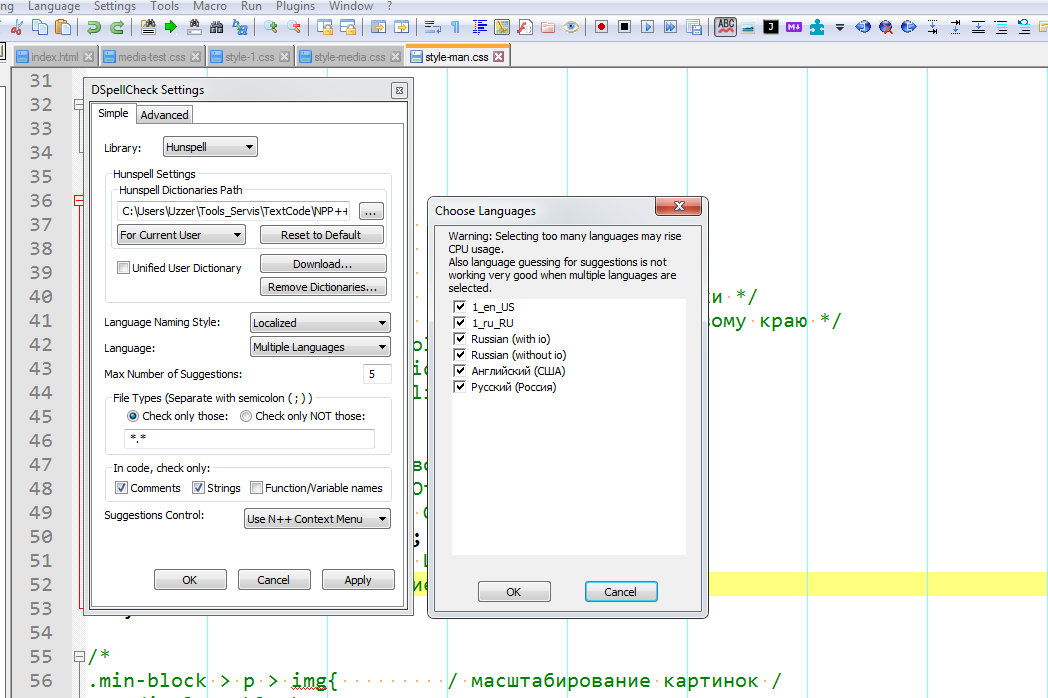The image size is (1048, 698).
Task: Switch to the Simple settings tab
Action: click(x=113, y=113)
